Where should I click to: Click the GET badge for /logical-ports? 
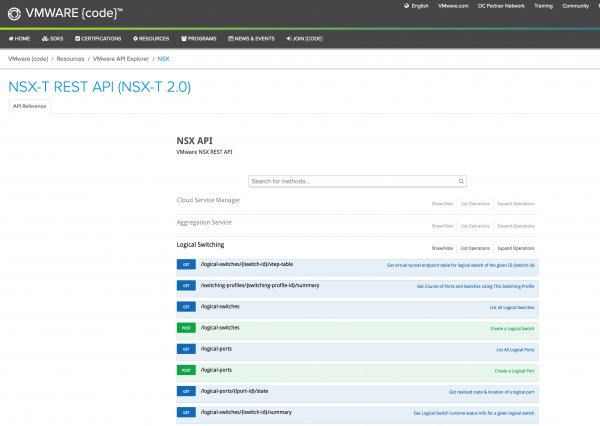point(186,349)
